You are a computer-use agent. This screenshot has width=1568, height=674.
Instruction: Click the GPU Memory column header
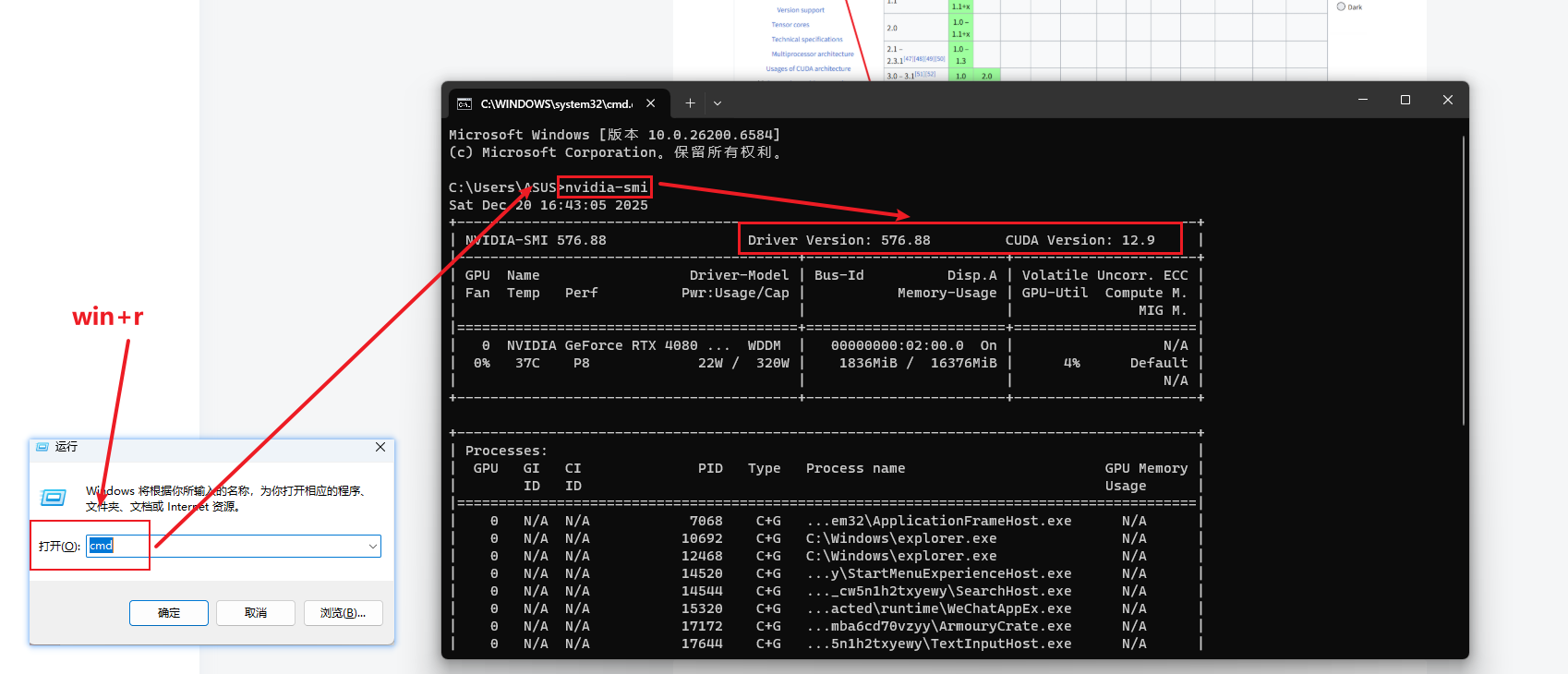click(x=1146, y=468)
